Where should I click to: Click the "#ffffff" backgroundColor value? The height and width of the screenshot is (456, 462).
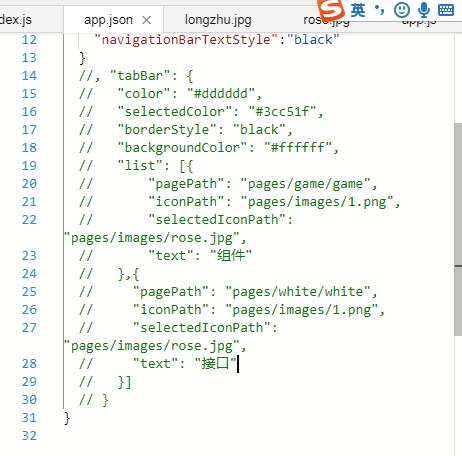tap(298, 148)
